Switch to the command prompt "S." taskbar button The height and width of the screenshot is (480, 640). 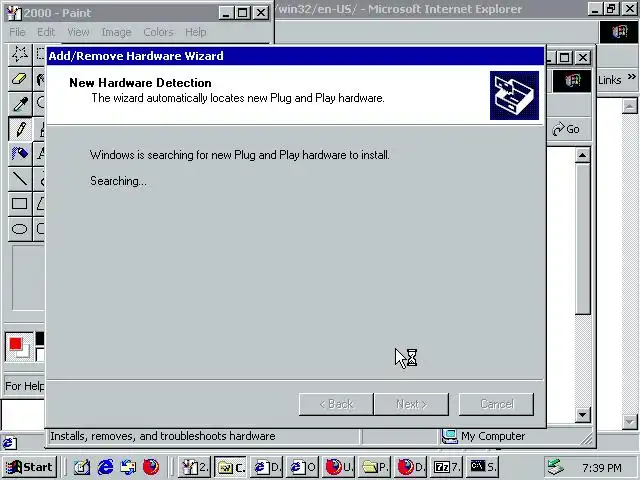coord(482,467)
